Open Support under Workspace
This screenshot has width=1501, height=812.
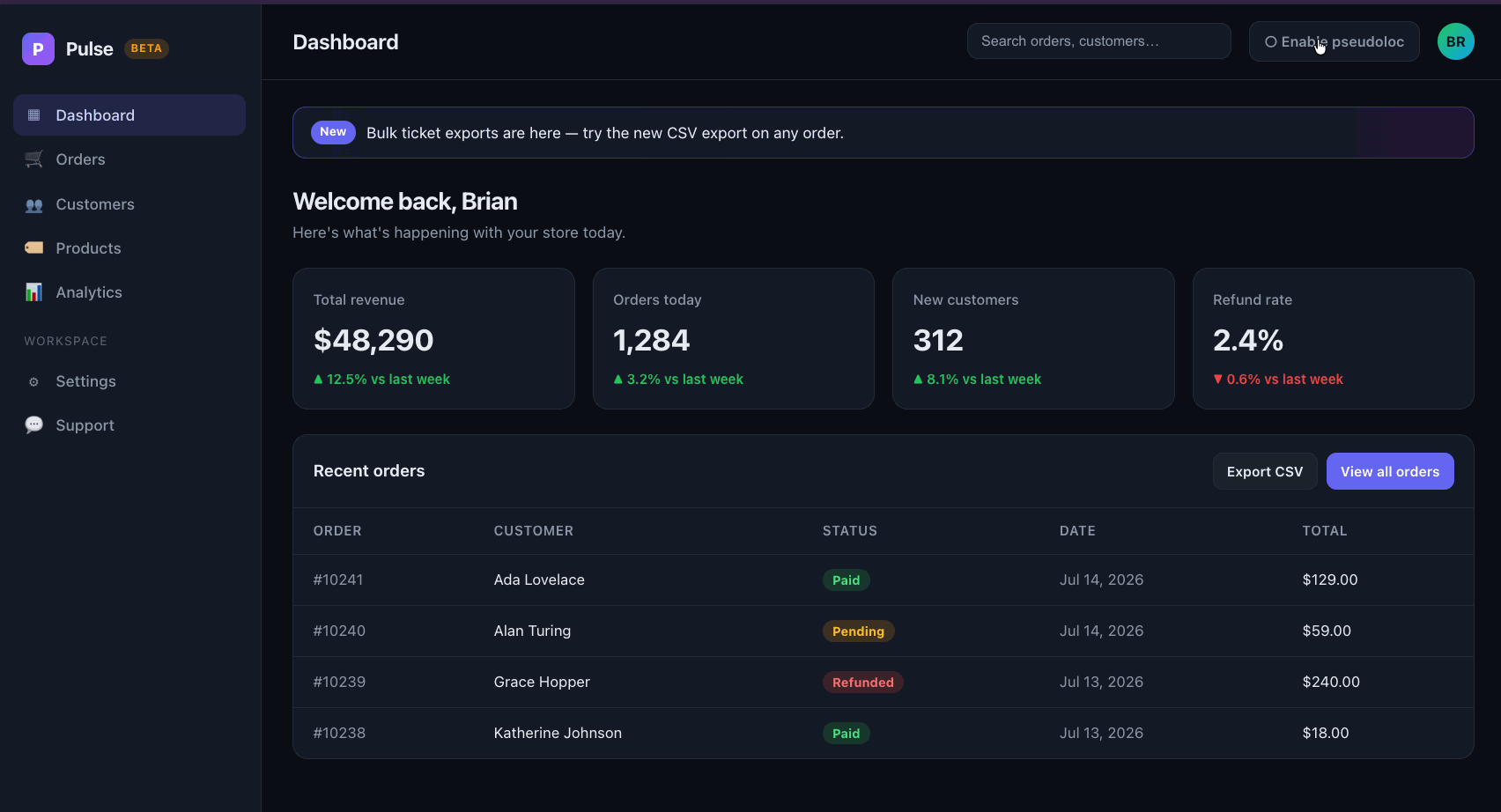129,425
